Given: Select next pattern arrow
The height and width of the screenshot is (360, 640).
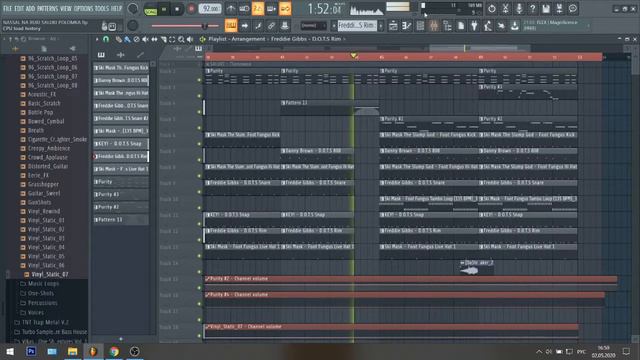Looking at the screenshot, I should pos(381,26).
